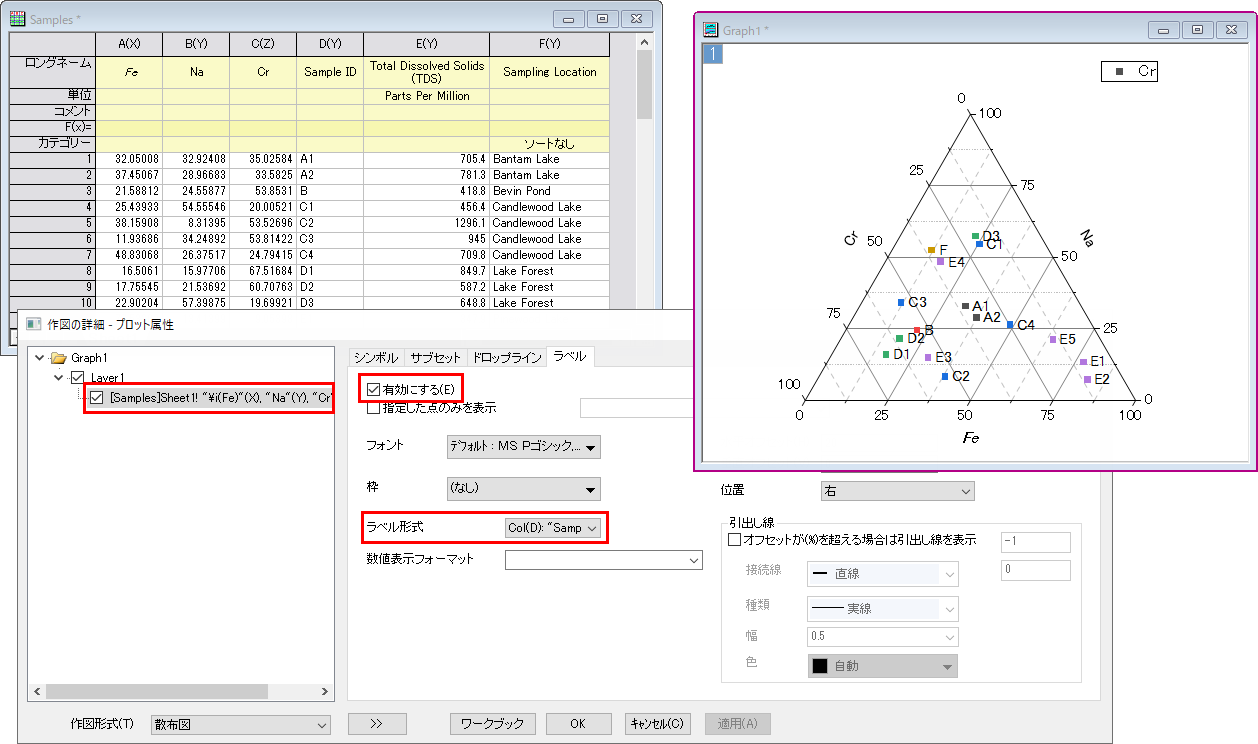
Task: Click the layer 1 icon in Graph1
Action: (714, 54)
